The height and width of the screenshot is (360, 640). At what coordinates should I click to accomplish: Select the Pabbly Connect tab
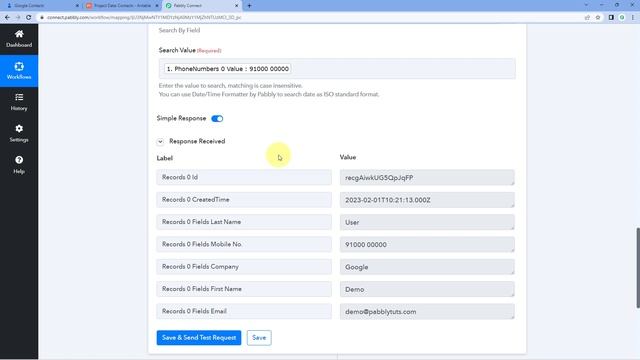pos(201,6)
